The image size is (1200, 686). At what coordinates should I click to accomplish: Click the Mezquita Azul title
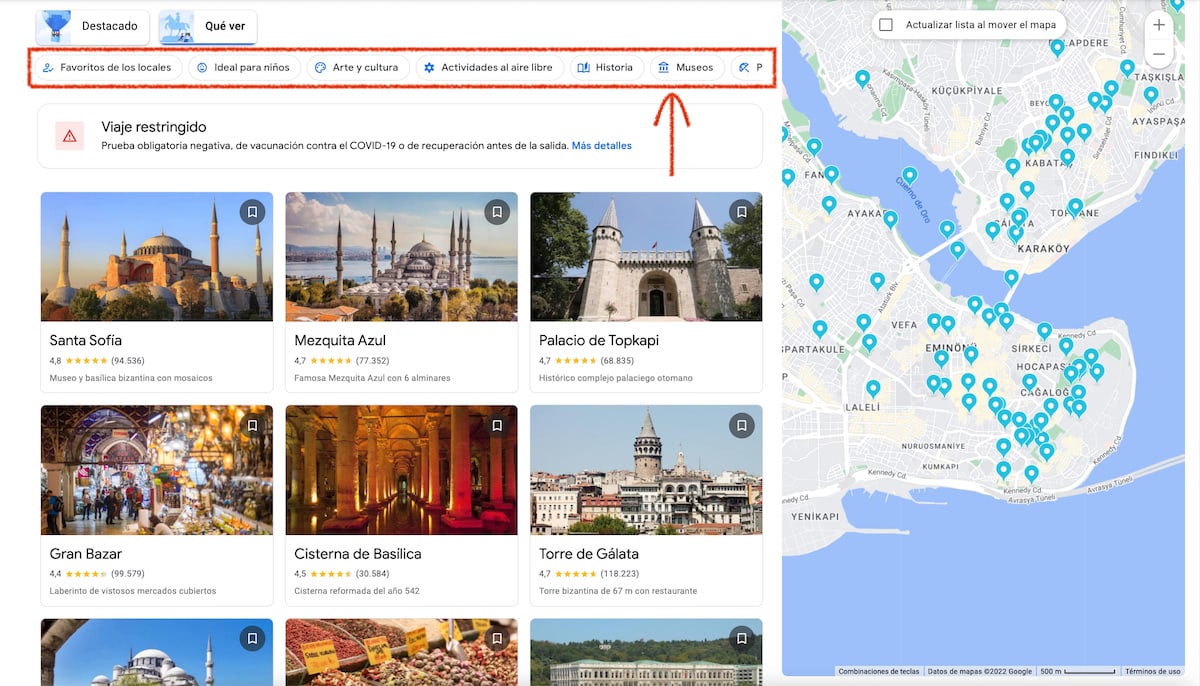(x=340, y=341)
